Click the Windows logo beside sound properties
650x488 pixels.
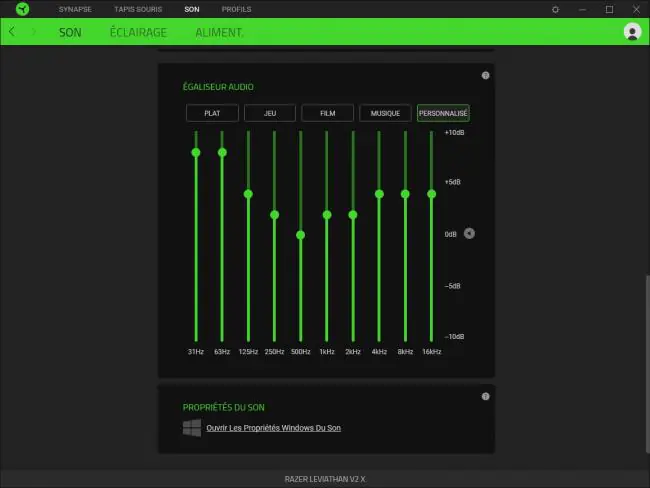192,428
